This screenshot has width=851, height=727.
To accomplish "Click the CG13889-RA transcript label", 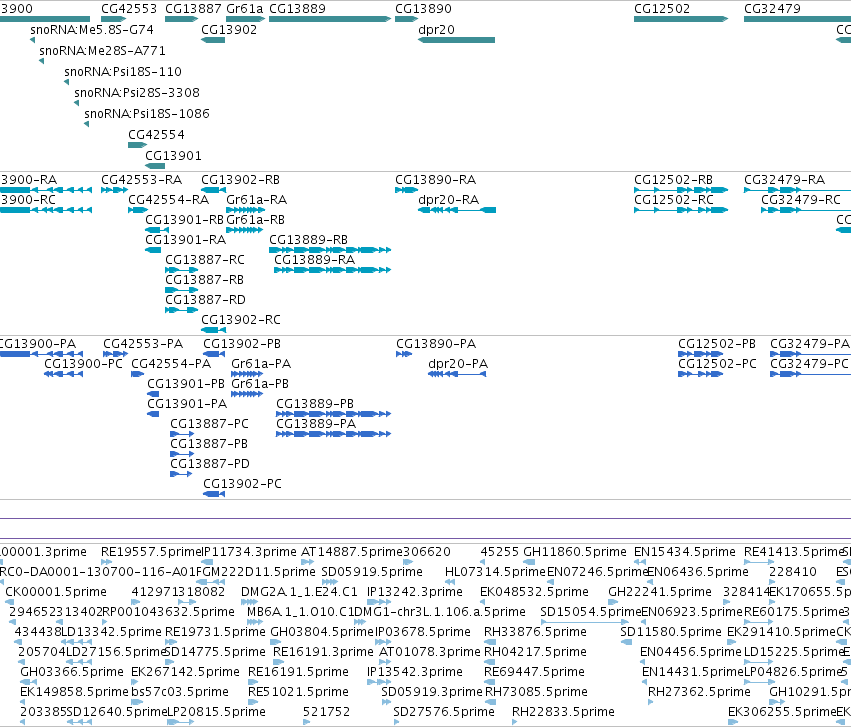I will tap(314, 260).
